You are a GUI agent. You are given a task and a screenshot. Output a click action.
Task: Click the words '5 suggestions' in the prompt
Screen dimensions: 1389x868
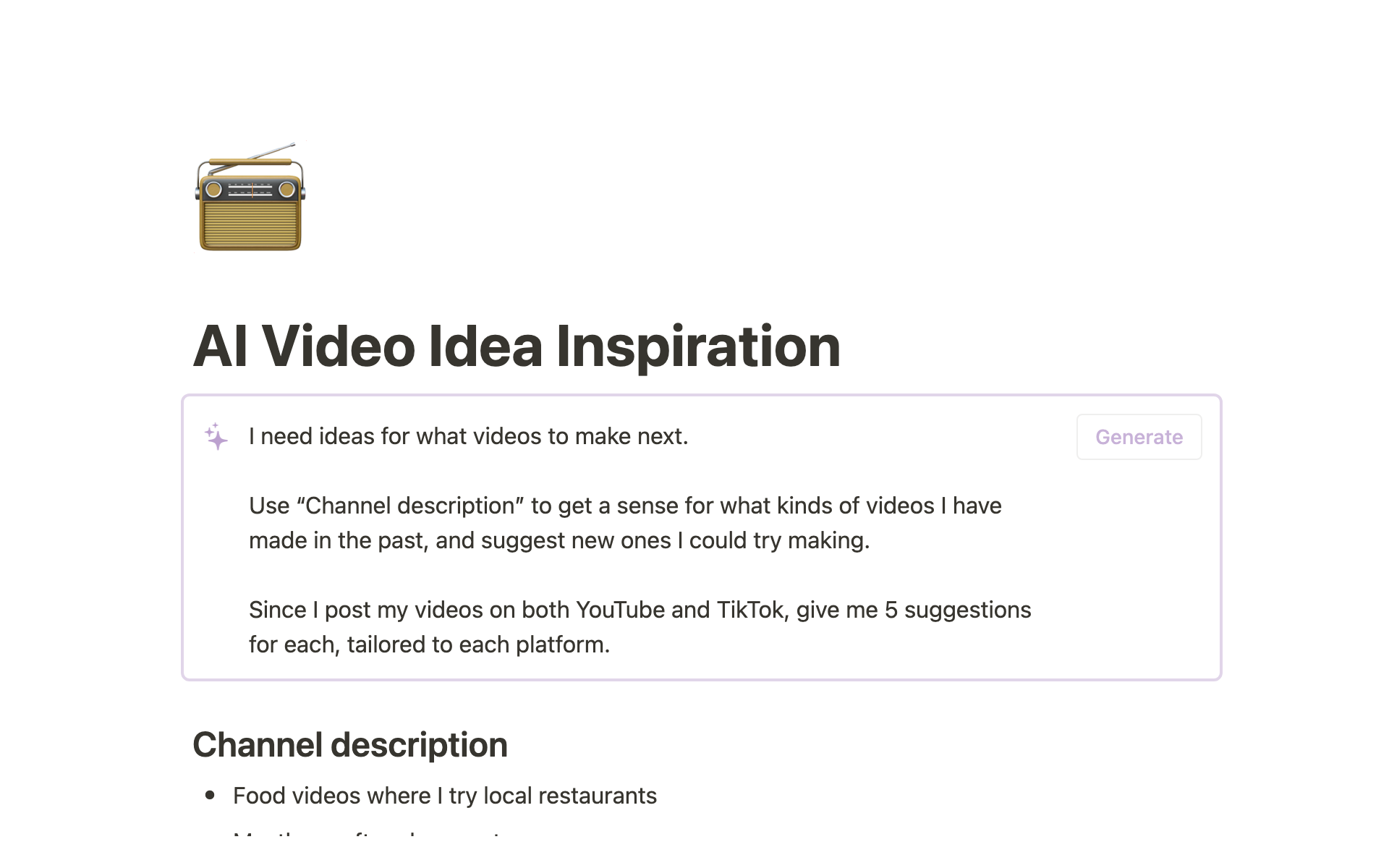click(957, 610)
